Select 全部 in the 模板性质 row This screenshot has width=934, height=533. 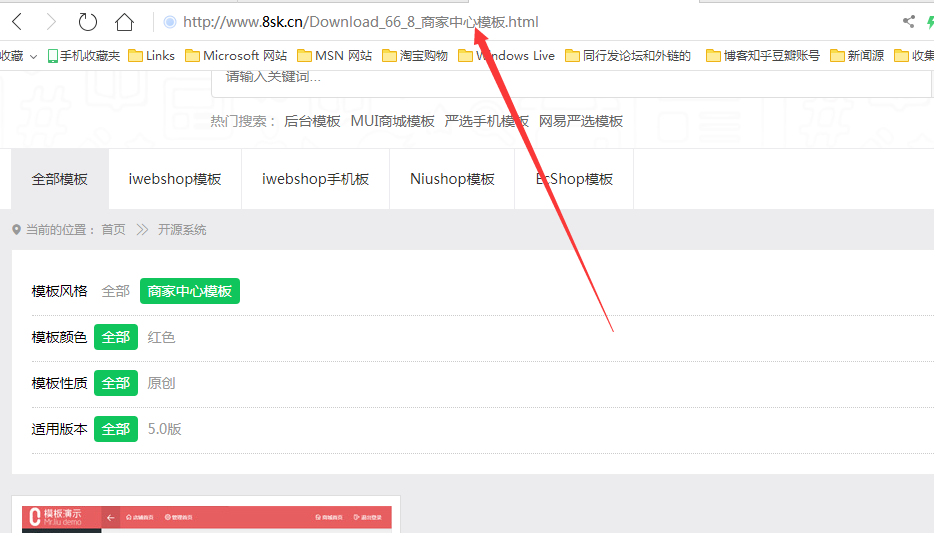point(116,383)
